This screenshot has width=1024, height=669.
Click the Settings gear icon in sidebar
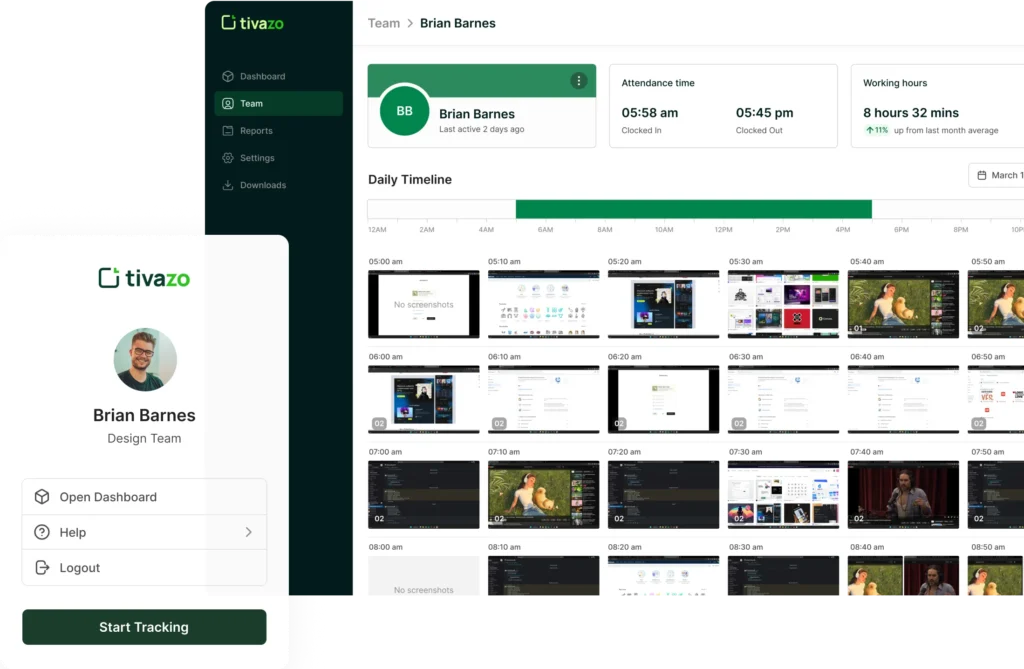[x=228, y=158]
